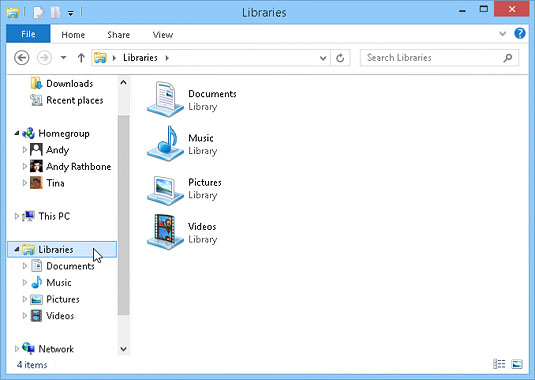Select Andy Rathbone homegroup user
535x380 pixels.
[x=71, y=166]
